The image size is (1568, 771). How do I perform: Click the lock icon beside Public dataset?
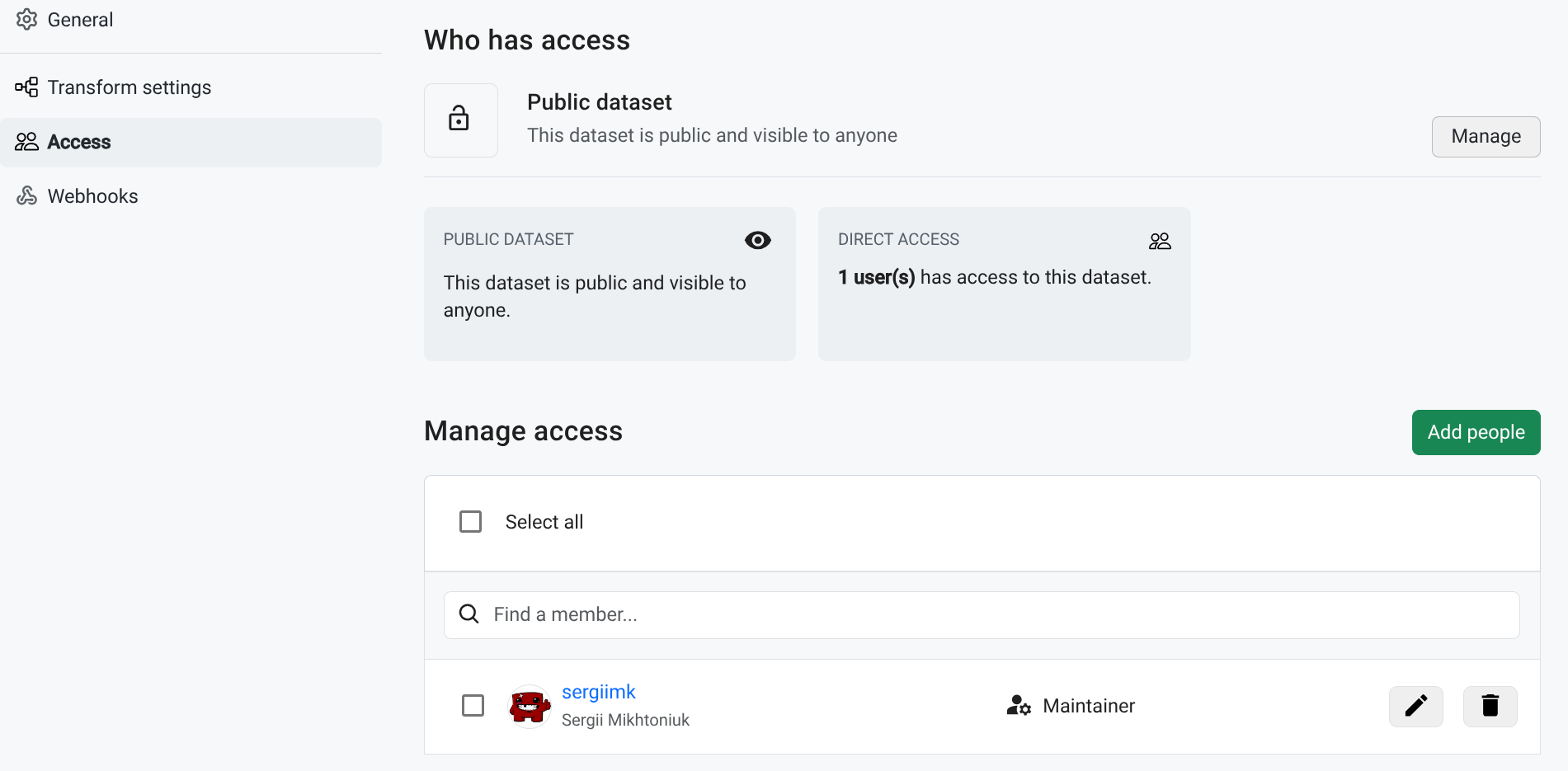(x=459, y=120)
